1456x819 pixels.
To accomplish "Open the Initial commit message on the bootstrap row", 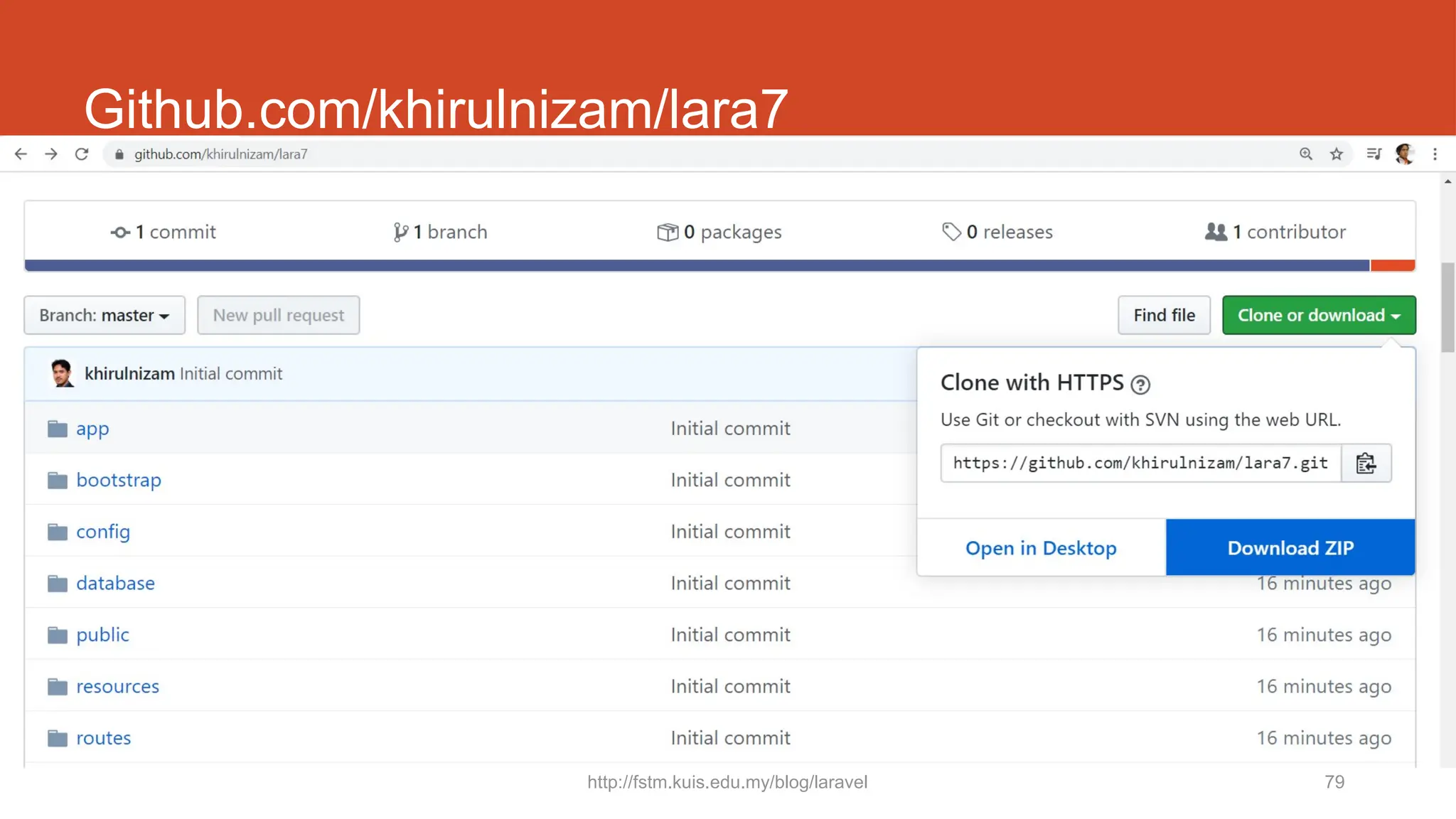I will point(730,481).
